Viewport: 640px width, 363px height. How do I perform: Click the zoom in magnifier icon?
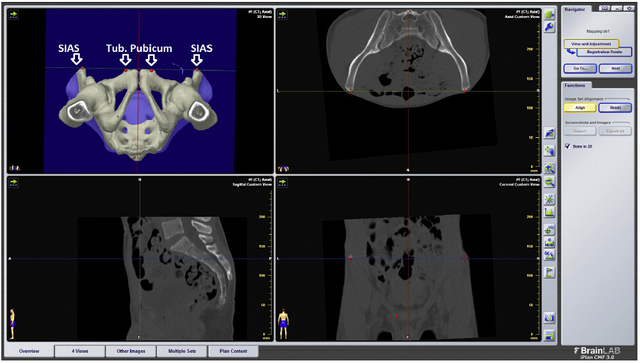click(549, 168)
